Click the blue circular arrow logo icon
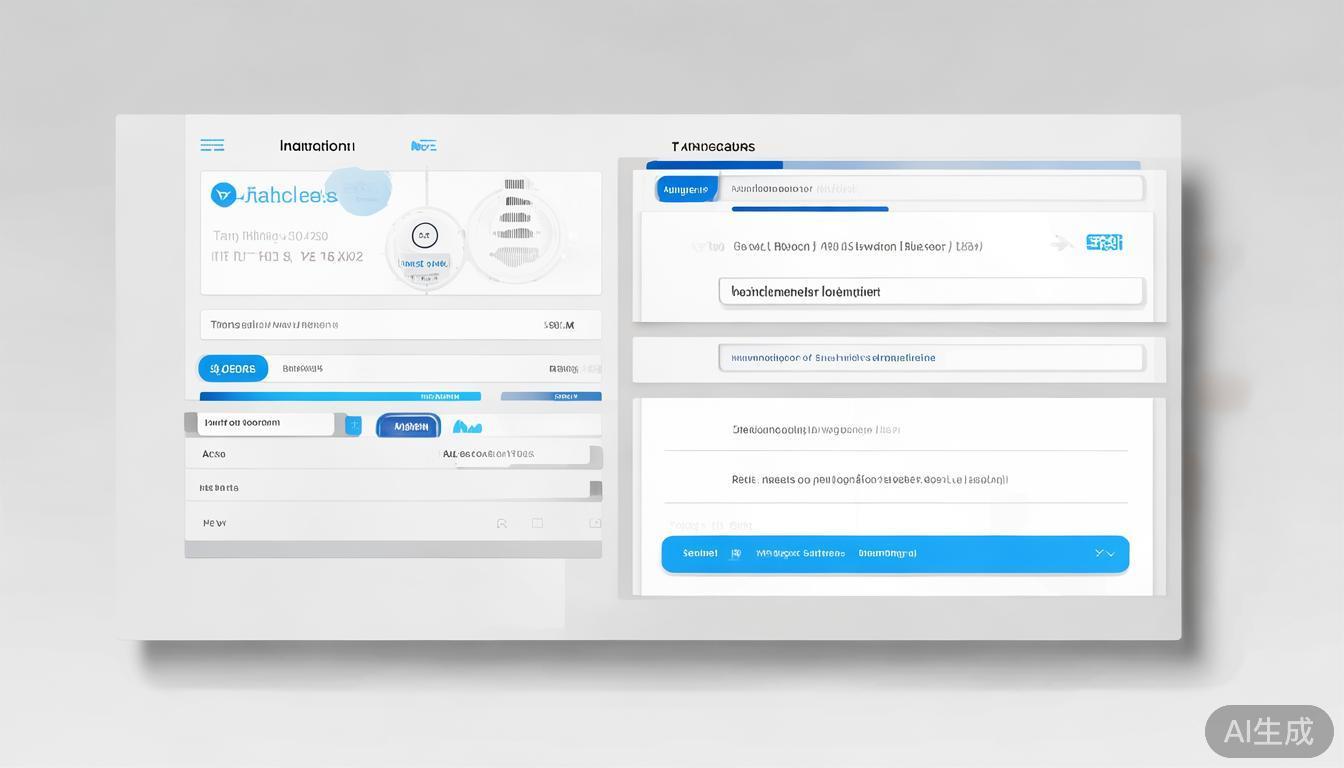 (x=223, y=195)
